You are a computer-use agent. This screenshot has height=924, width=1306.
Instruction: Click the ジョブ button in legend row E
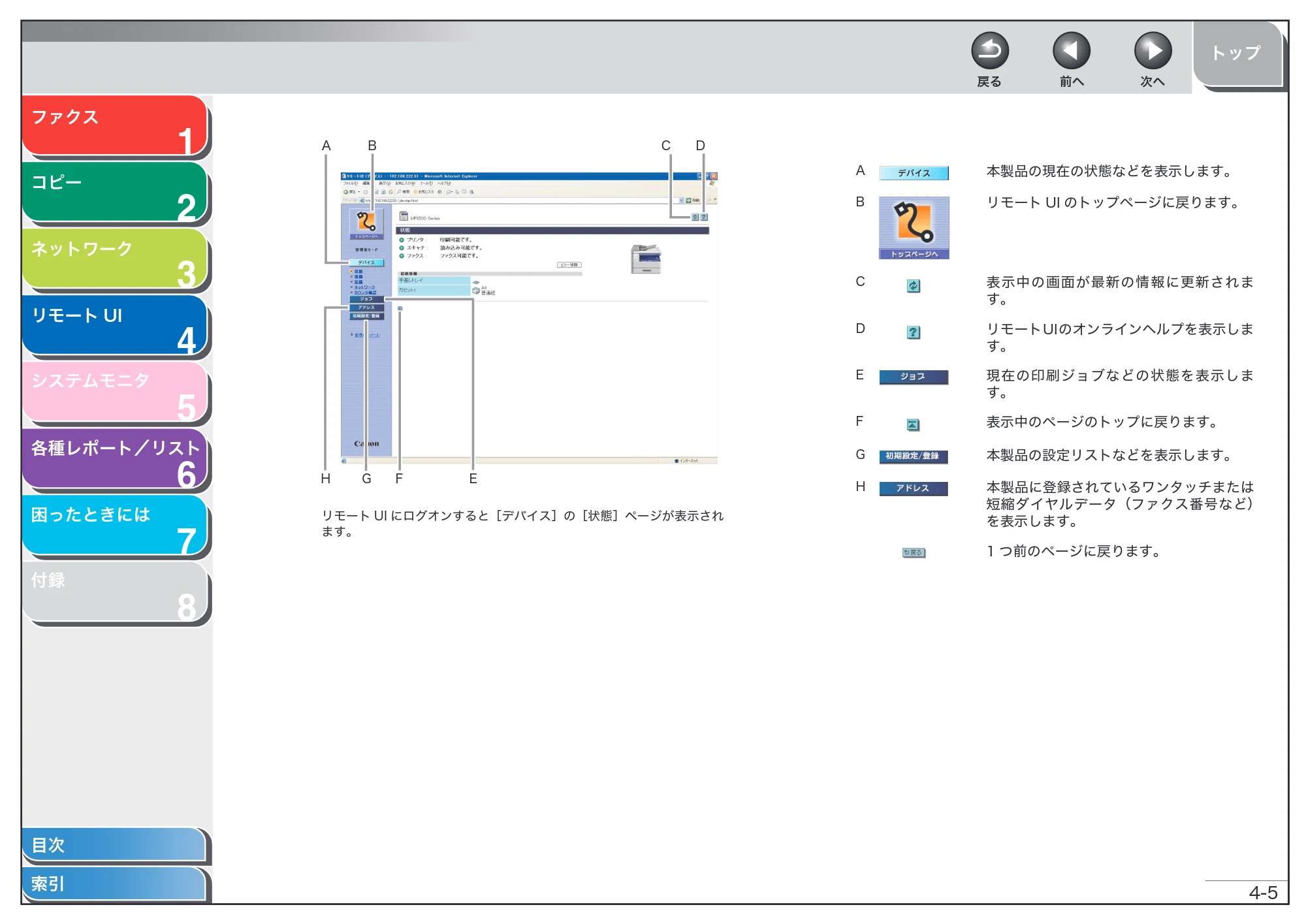pos(914,377)
